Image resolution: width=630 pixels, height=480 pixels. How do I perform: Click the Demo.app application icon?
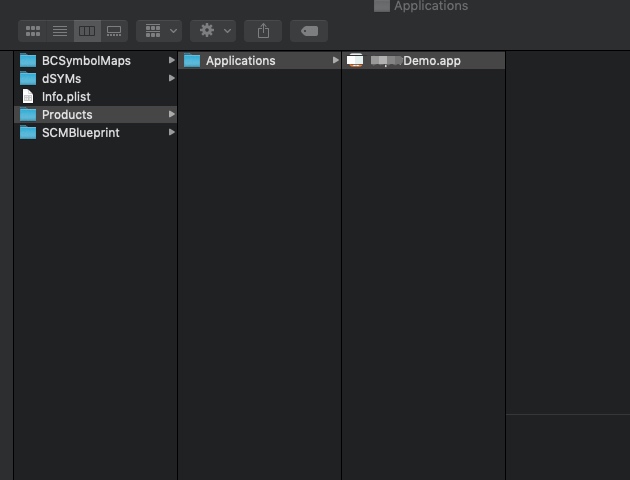coord(355,61)
